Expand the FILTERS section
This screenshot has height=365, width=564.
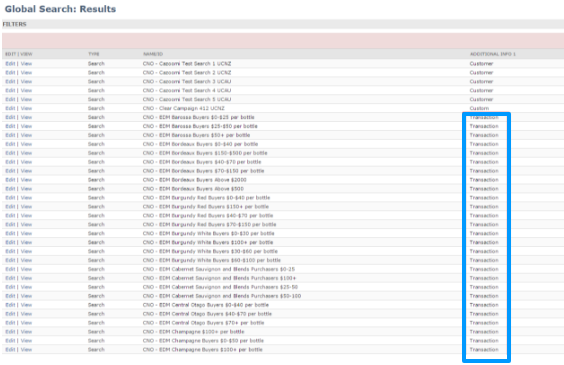coord(14,24)
